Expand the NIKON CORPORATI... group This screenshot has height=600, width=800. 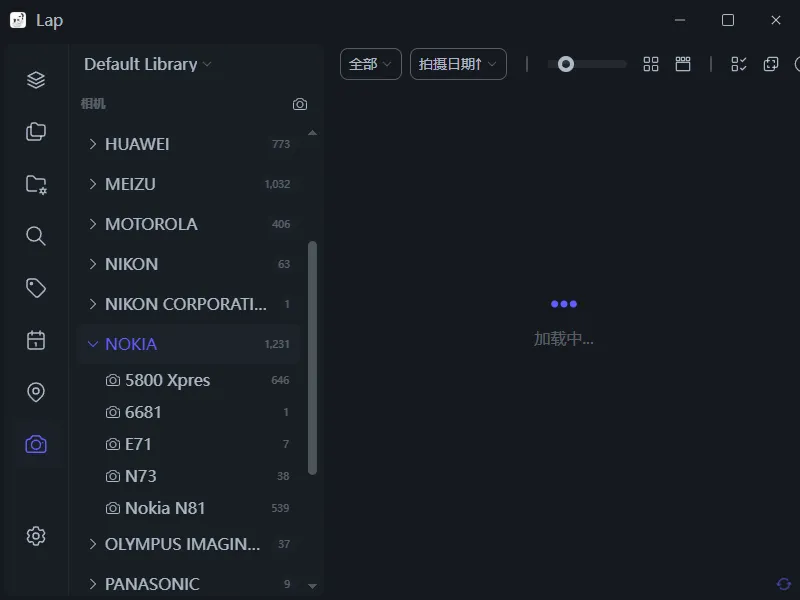point(92,304)
